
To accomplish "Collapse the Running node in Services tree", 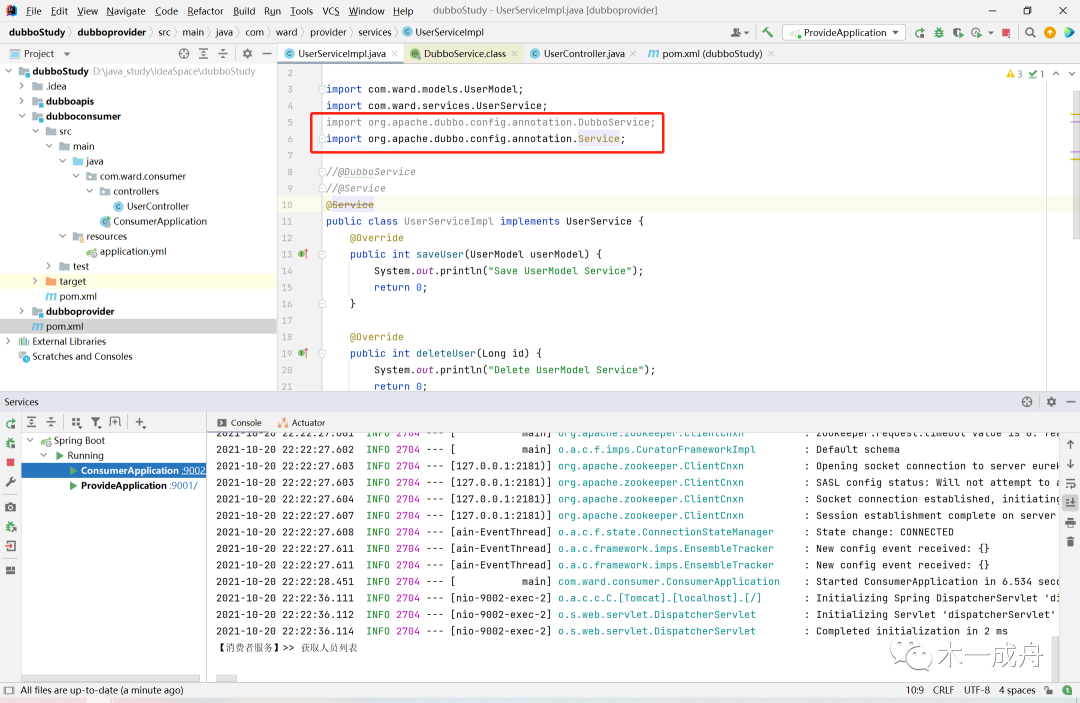I will coord(44,455).
